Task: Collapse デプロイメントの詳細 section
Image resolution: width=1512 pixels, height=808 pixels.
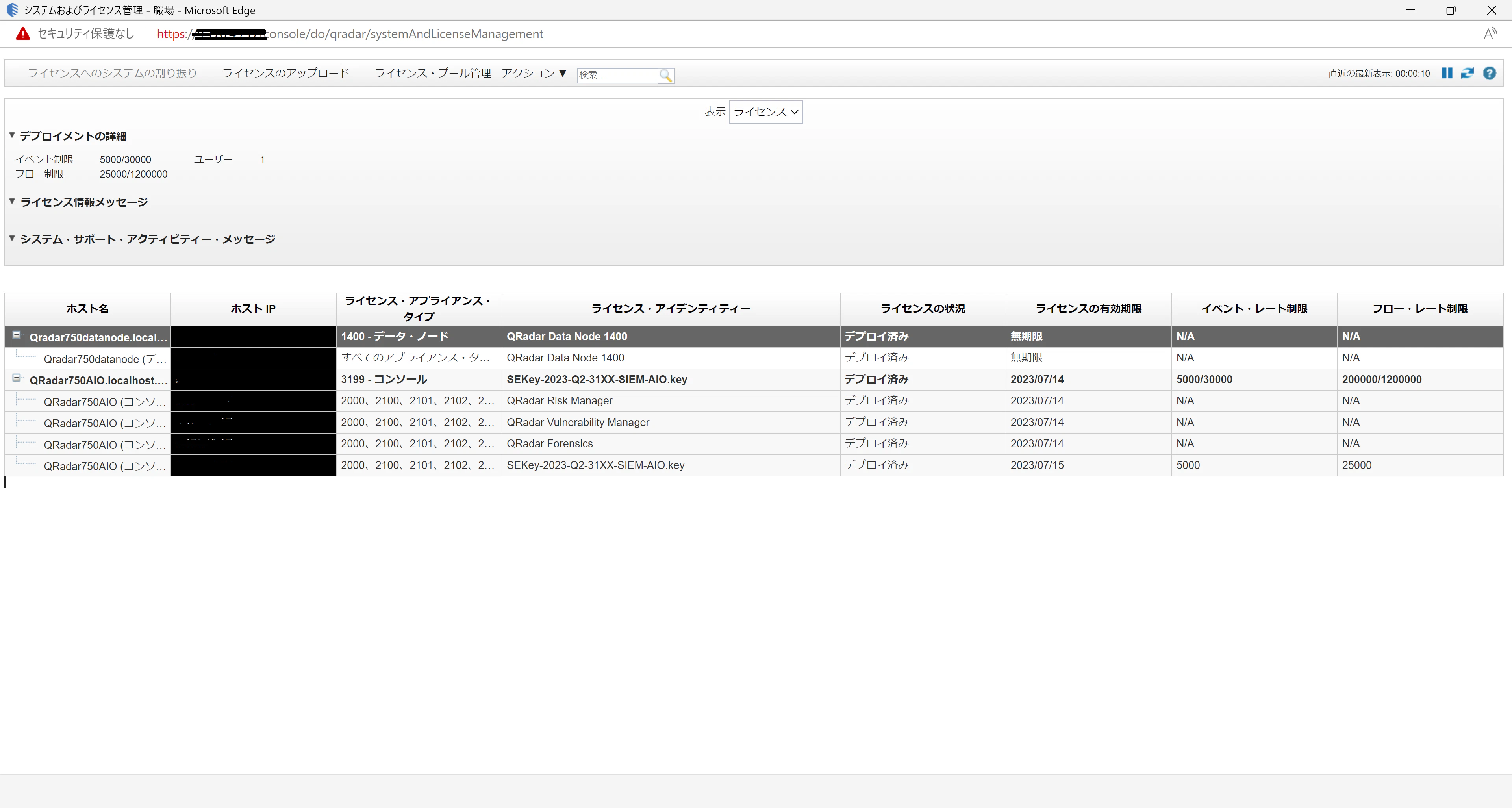Action: click(x=12, y=135)
